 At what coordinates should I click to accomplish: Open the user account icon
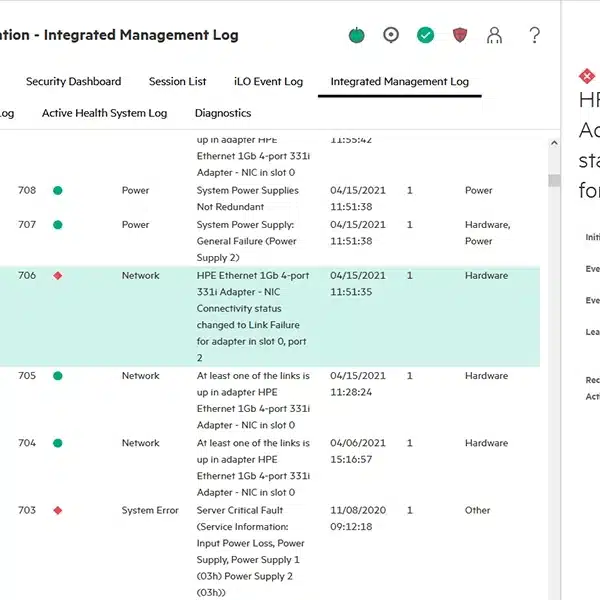coord(494,36)
